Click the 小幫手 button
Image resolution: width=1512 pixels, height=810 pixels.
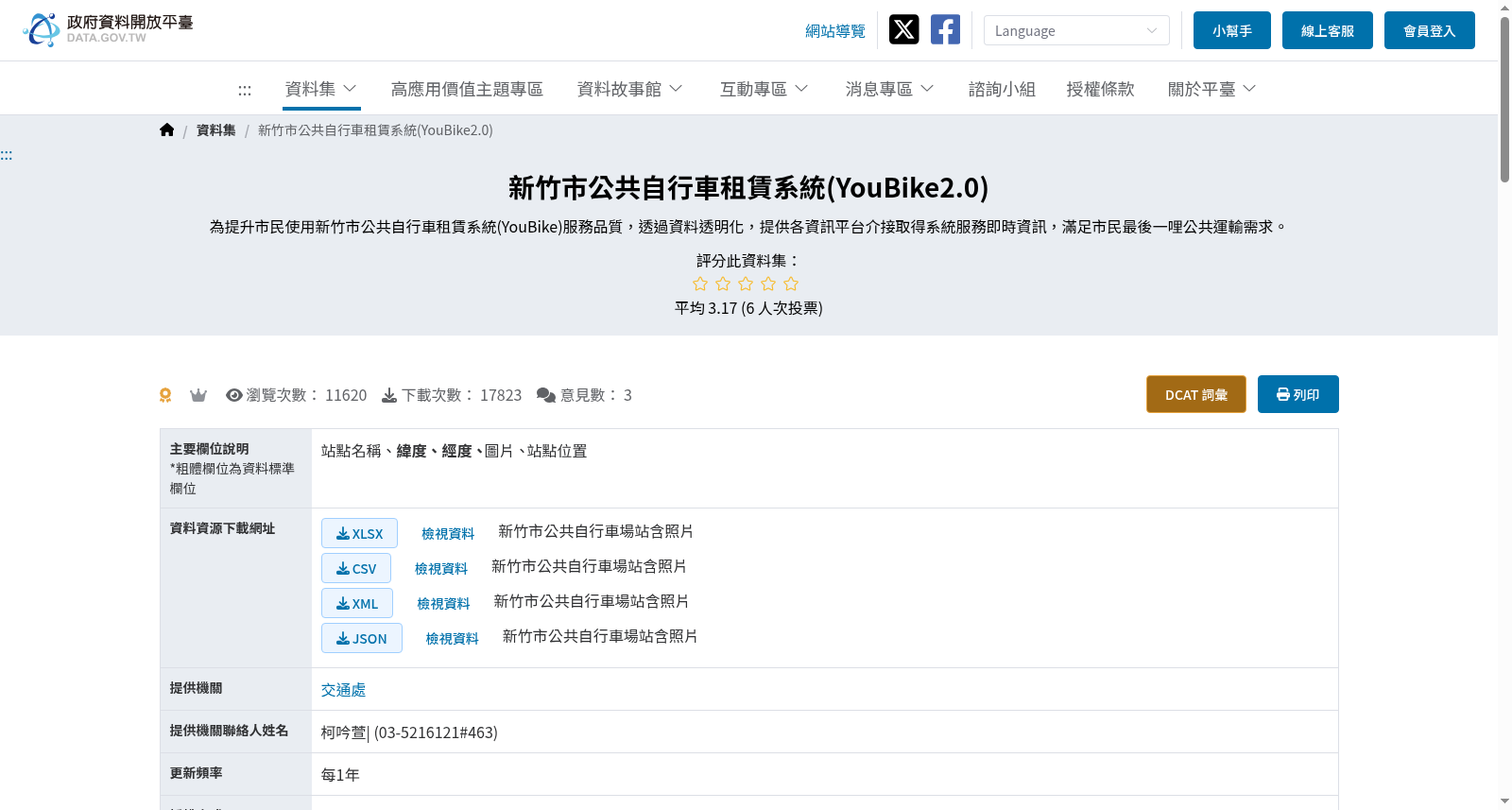pos(1232,30)
